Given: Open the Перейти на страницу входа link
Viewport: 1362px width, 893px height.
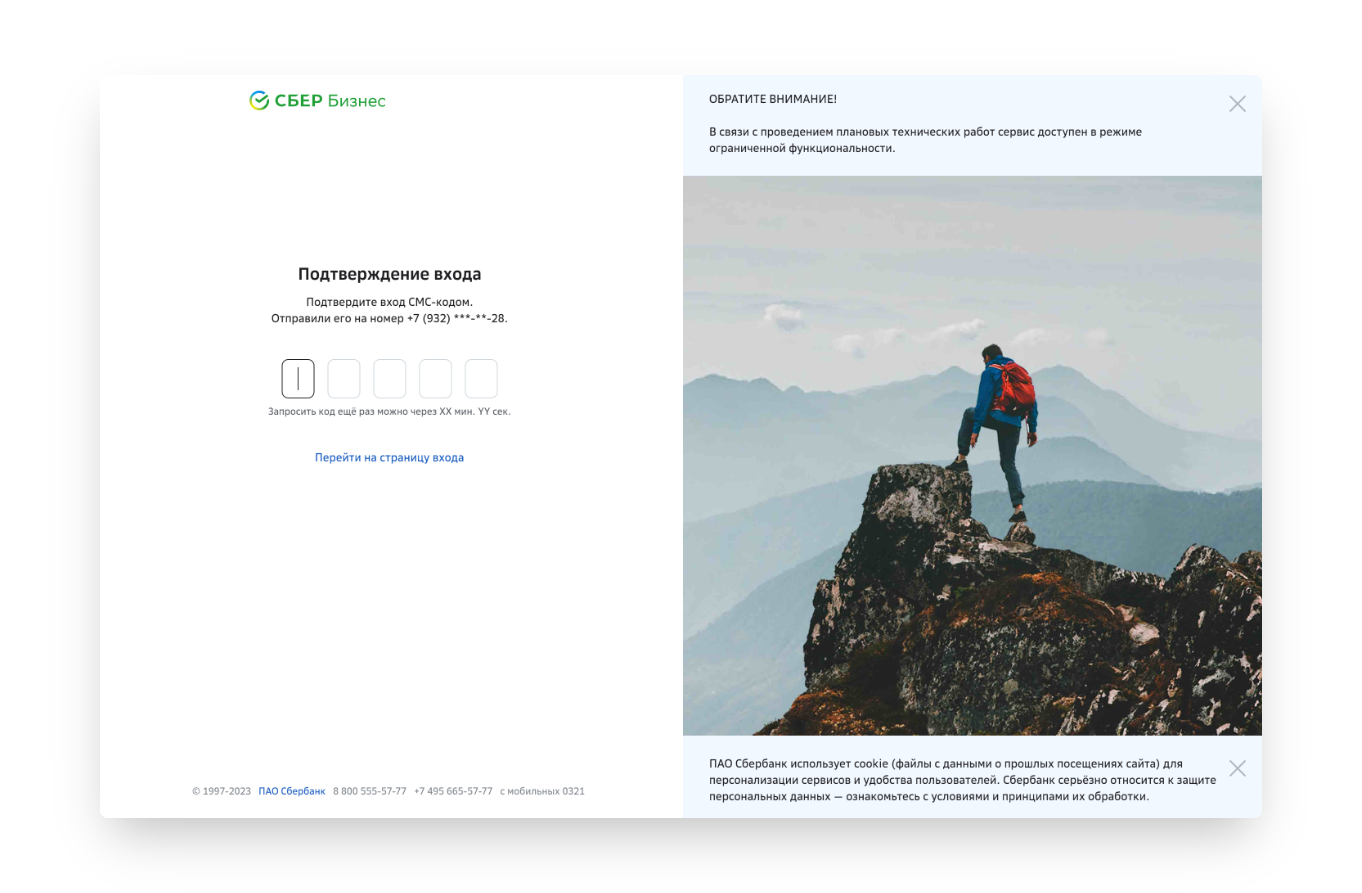Looking at the screenshot, I should pyautogui.click(x=389, y=457).
